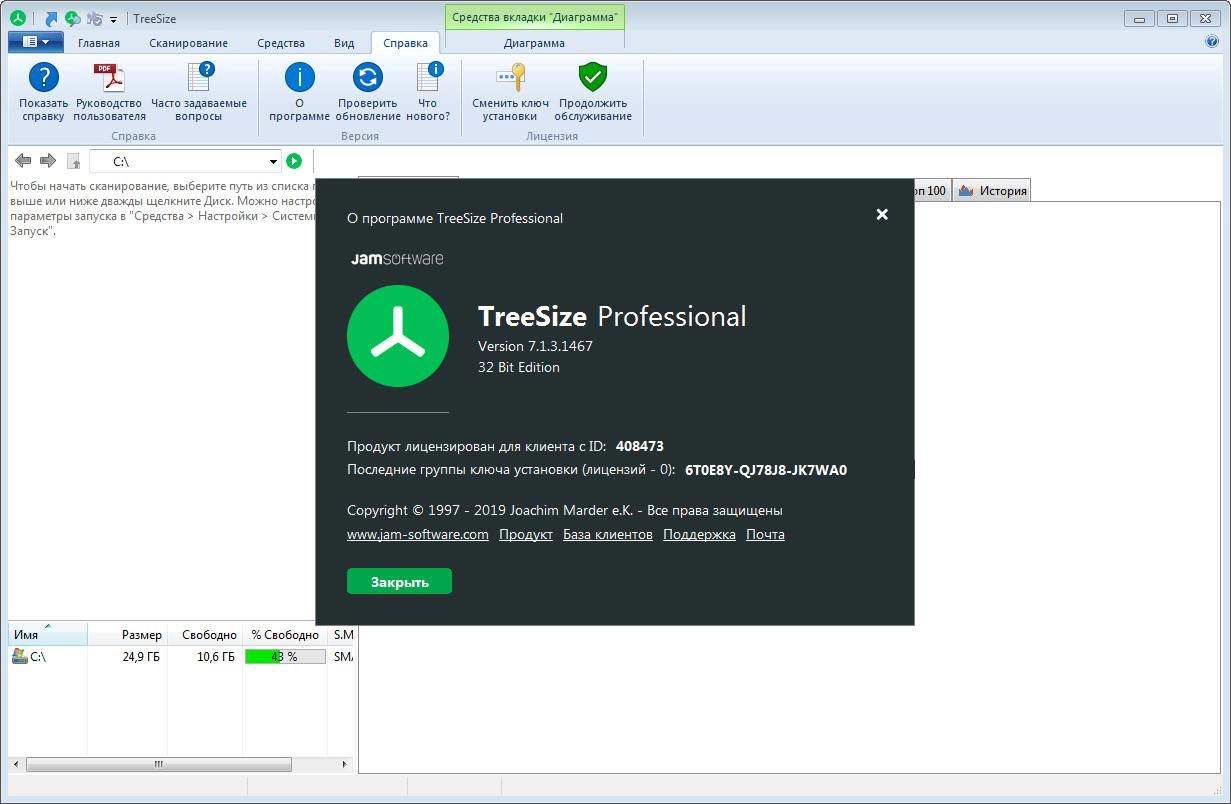1231x804 pixels.
Task: Open the blue application menu button
Action: [36, 42]
